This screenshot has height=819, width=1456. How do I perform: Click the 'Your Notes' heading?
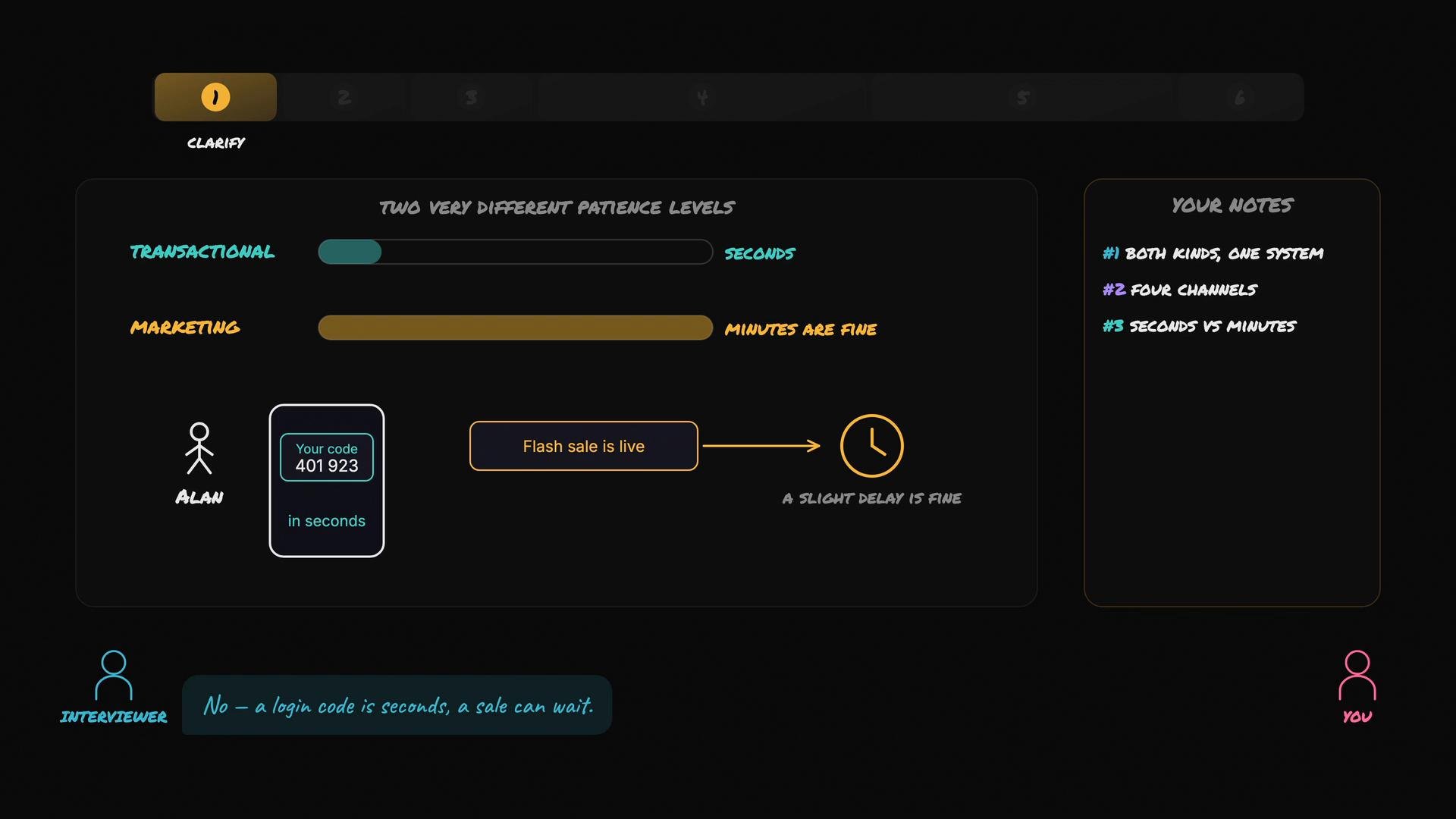click(1232, 206)
